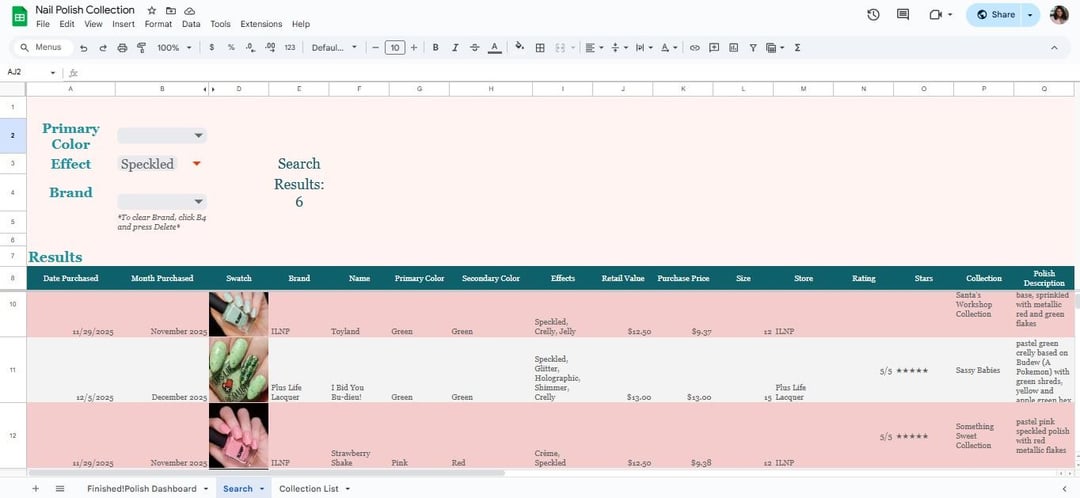Image resolution: width=1080 pixels, height=498 pixels.
Task: Open the zoom level 100% dropdown
Action: (173, 47)
